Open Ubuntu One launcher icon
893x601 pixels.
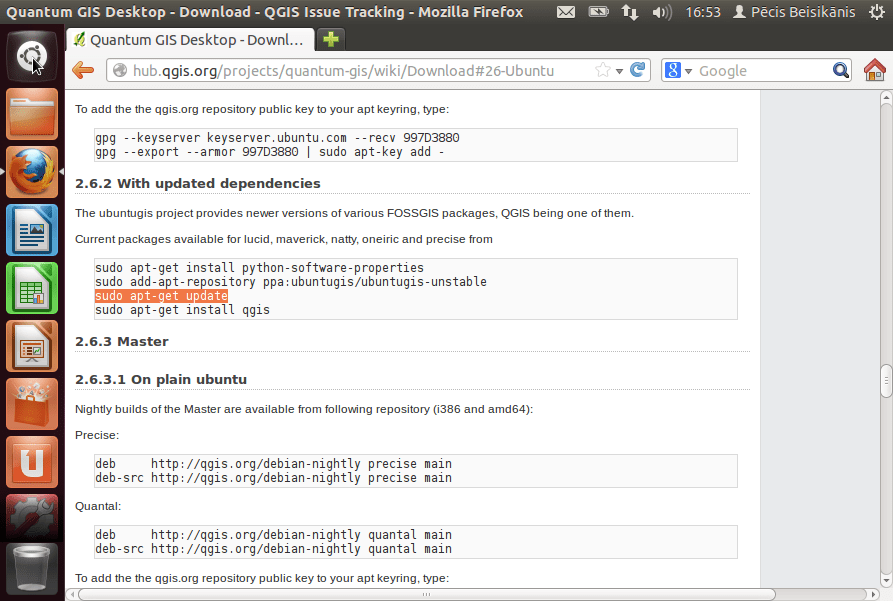32,463
